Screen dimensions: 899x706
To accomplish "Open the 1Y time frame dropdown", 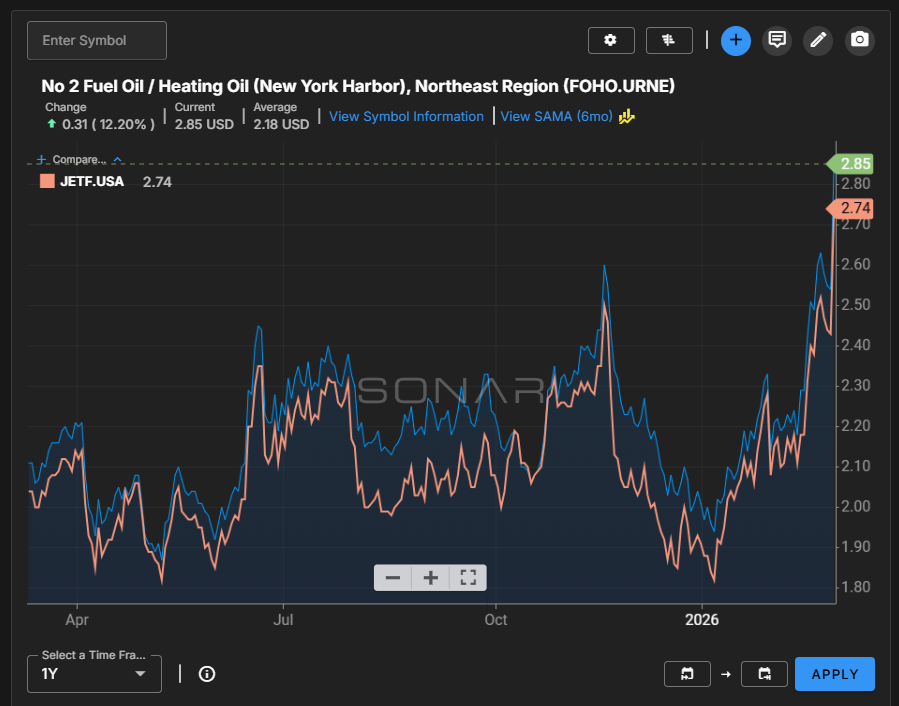I will (x=95, y=674).
